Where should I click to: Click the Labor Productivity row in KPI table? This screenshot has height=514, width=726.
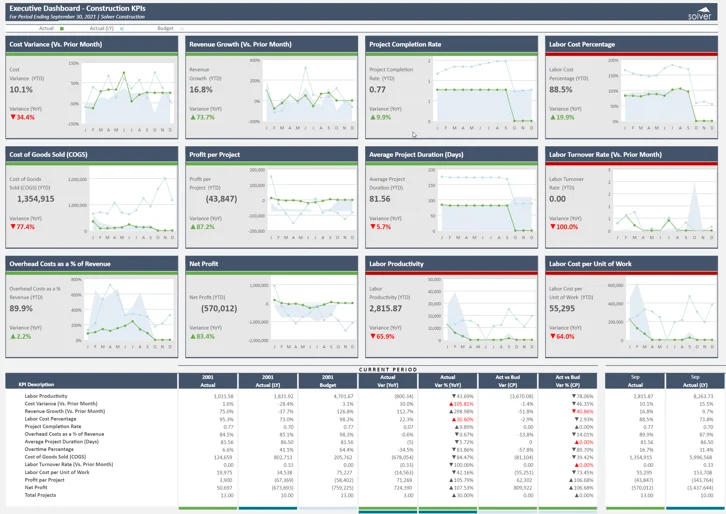[46, 397]
